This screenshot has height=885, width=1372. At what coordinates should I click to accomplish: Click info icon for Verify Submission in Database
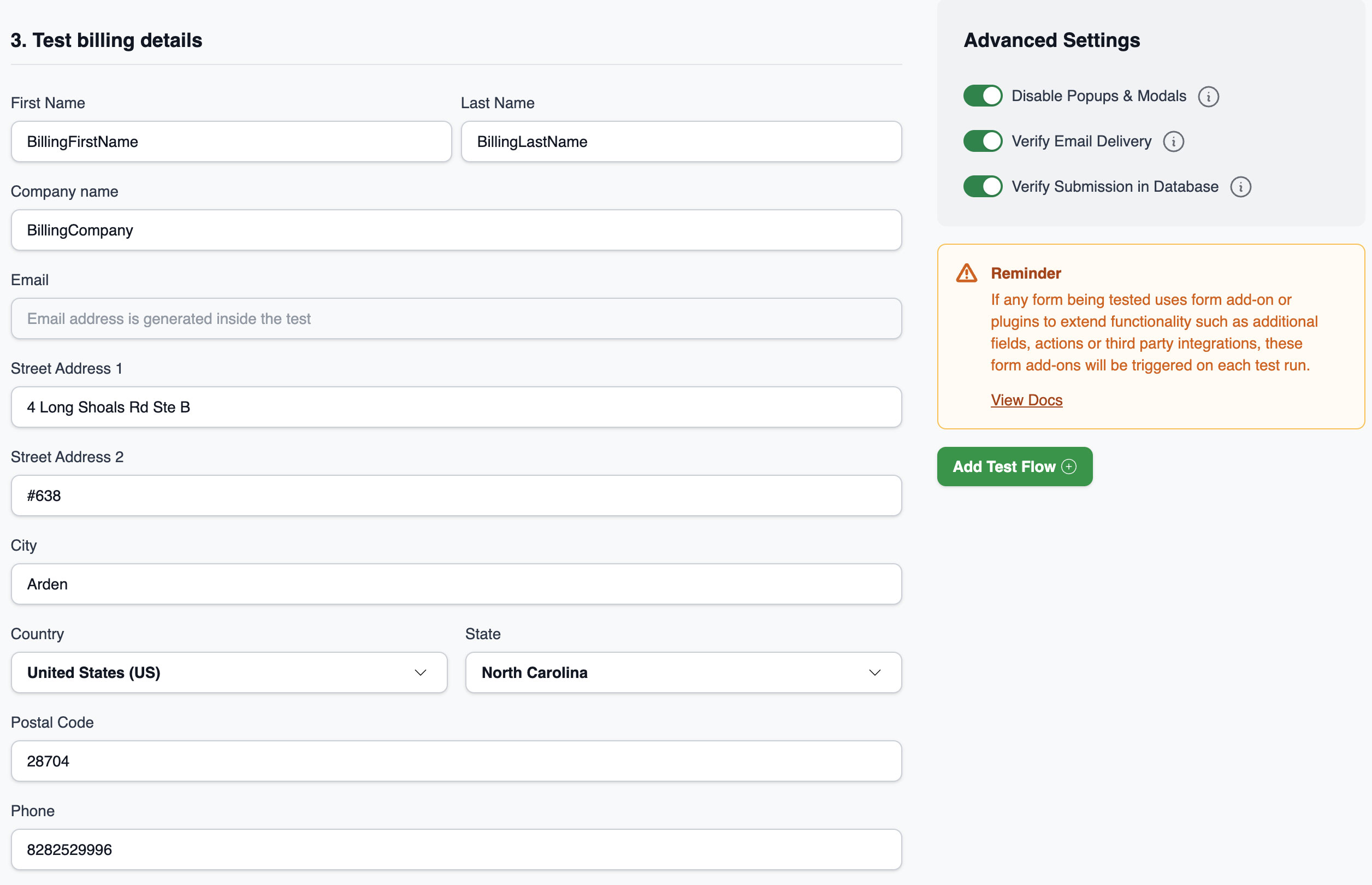click(1240, 187)
